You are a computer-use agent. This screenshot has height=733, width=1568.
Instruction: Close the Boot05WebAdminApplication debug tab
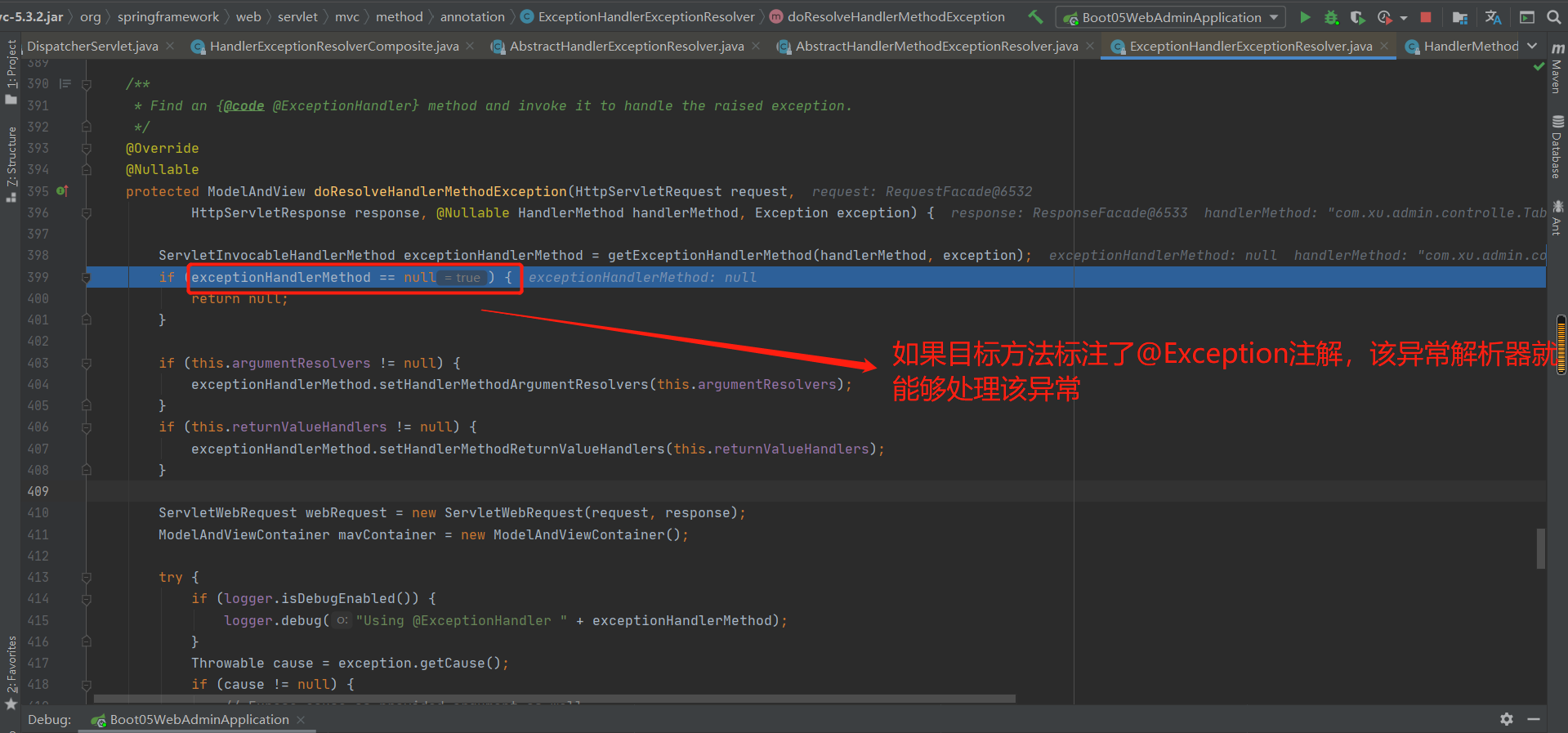(x=301, y=719)
